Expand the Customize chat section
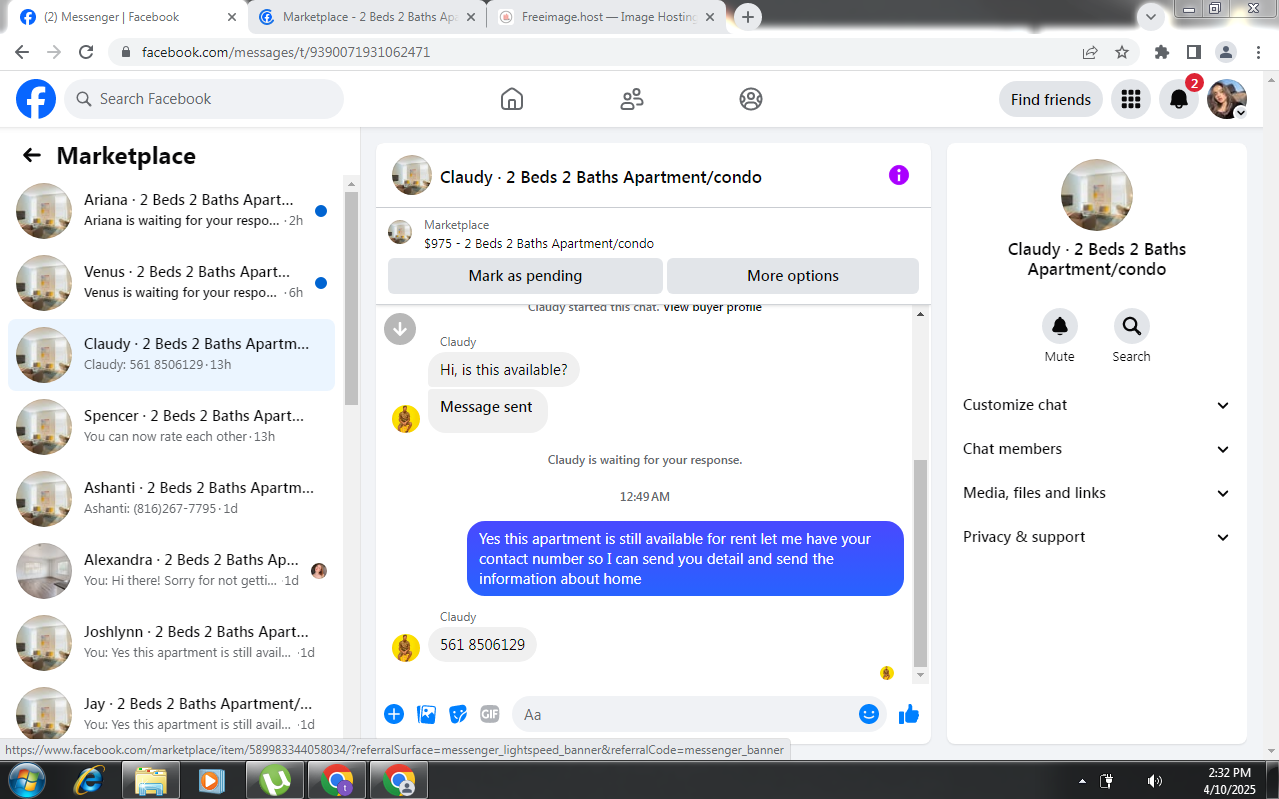The image size is (1279, 799). [1097, 405]
